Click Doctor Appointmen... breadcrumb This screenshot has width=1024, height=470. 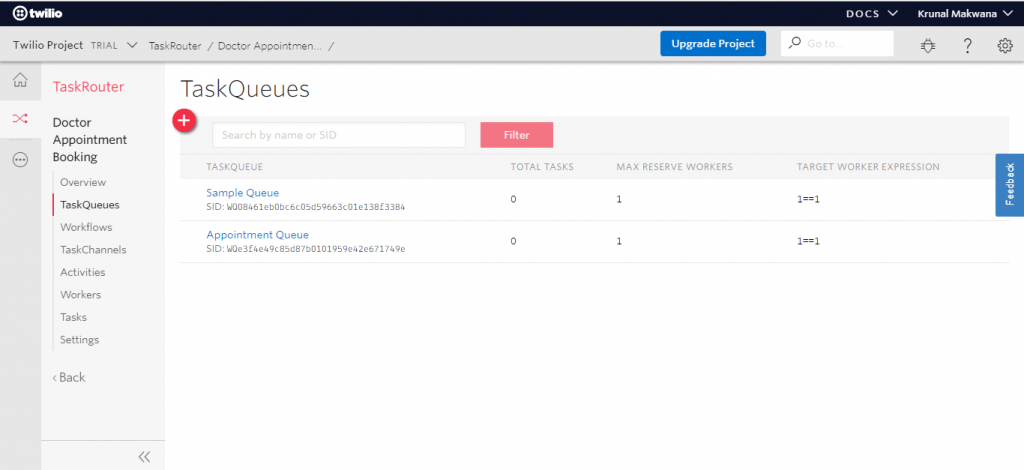(x=270, y=46)
